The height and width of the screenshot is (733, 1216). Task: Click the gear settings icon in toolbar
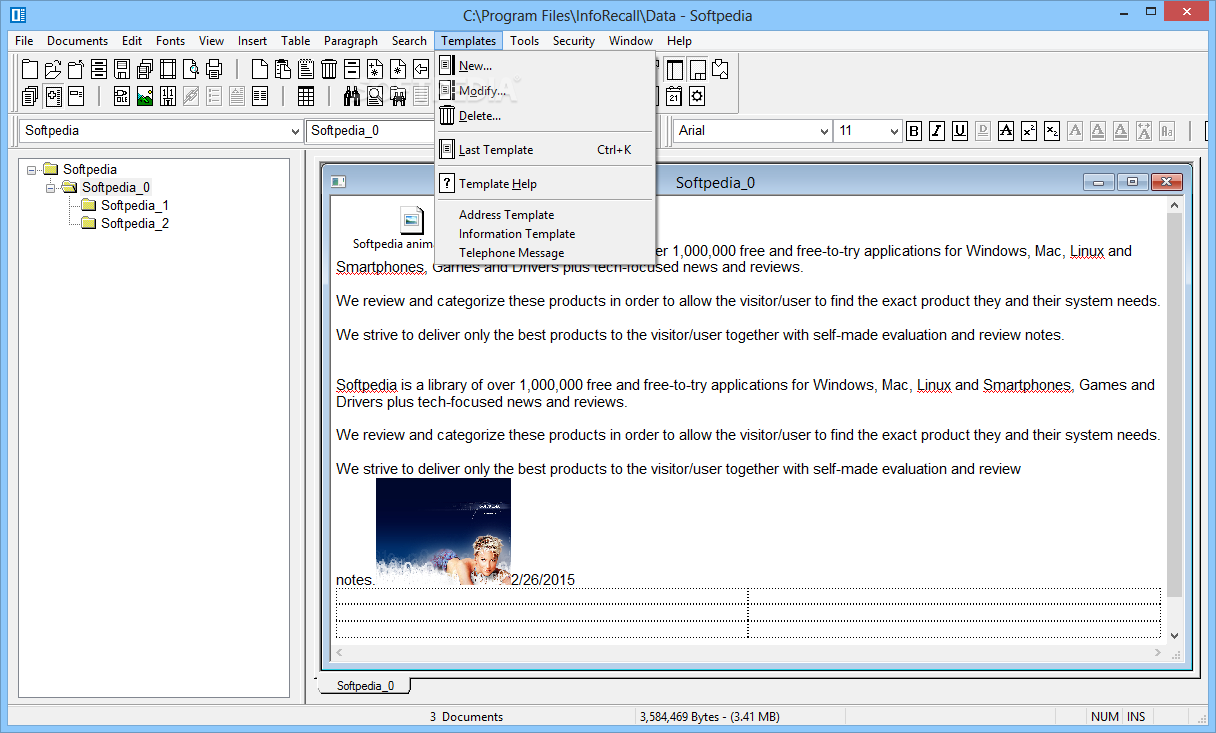pos(697,96)
